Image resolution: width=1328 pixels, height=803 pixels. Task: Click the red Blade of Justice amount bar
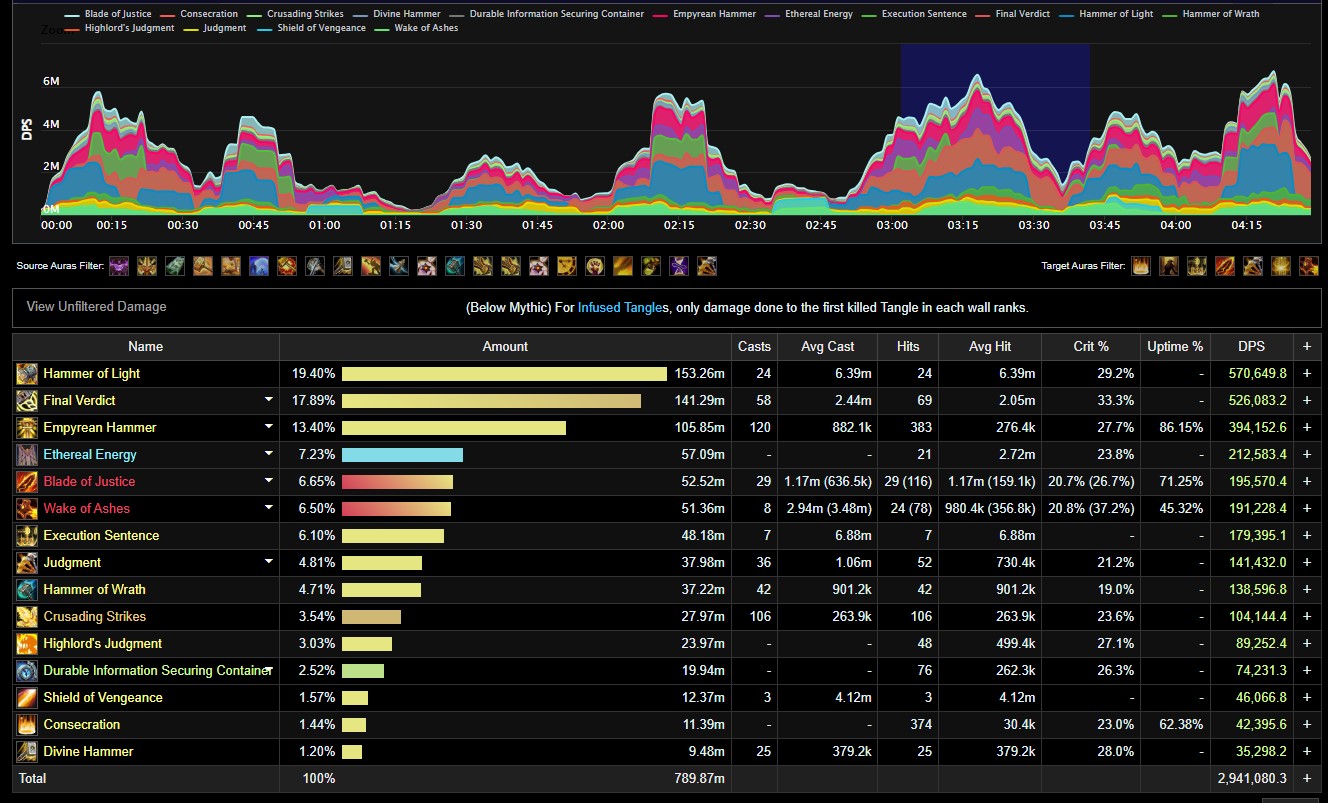(x=397, y=481)
